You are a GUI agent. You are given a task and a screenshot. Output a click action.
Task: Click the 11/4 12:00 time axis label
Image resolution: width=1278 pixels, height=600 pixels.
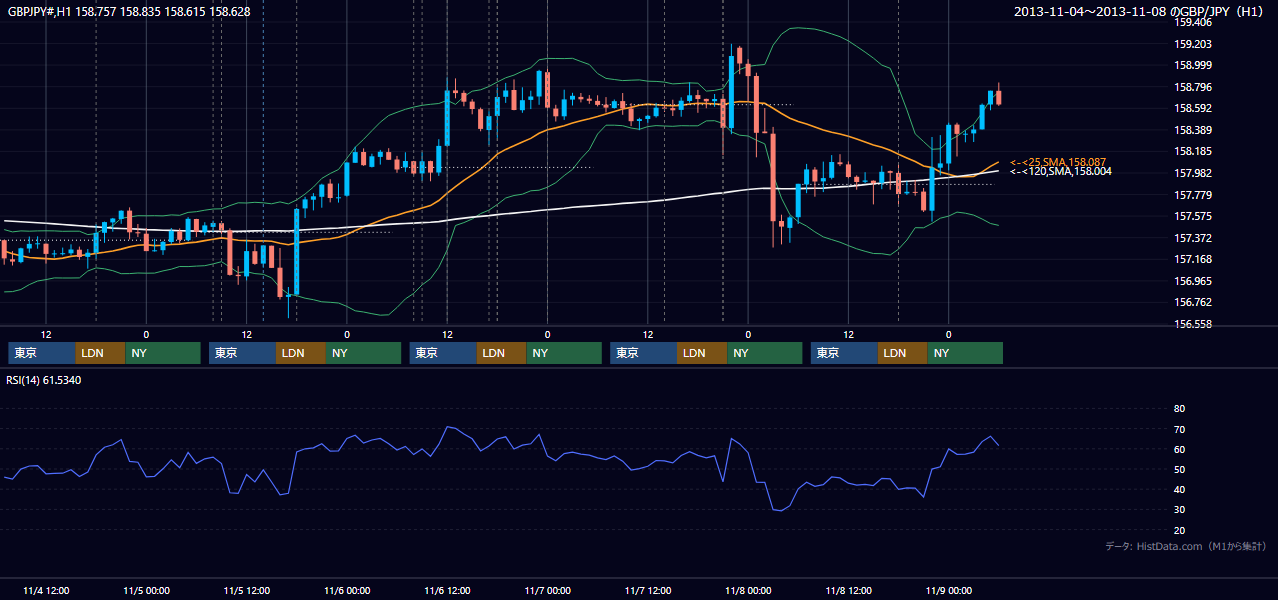point(45,590)
